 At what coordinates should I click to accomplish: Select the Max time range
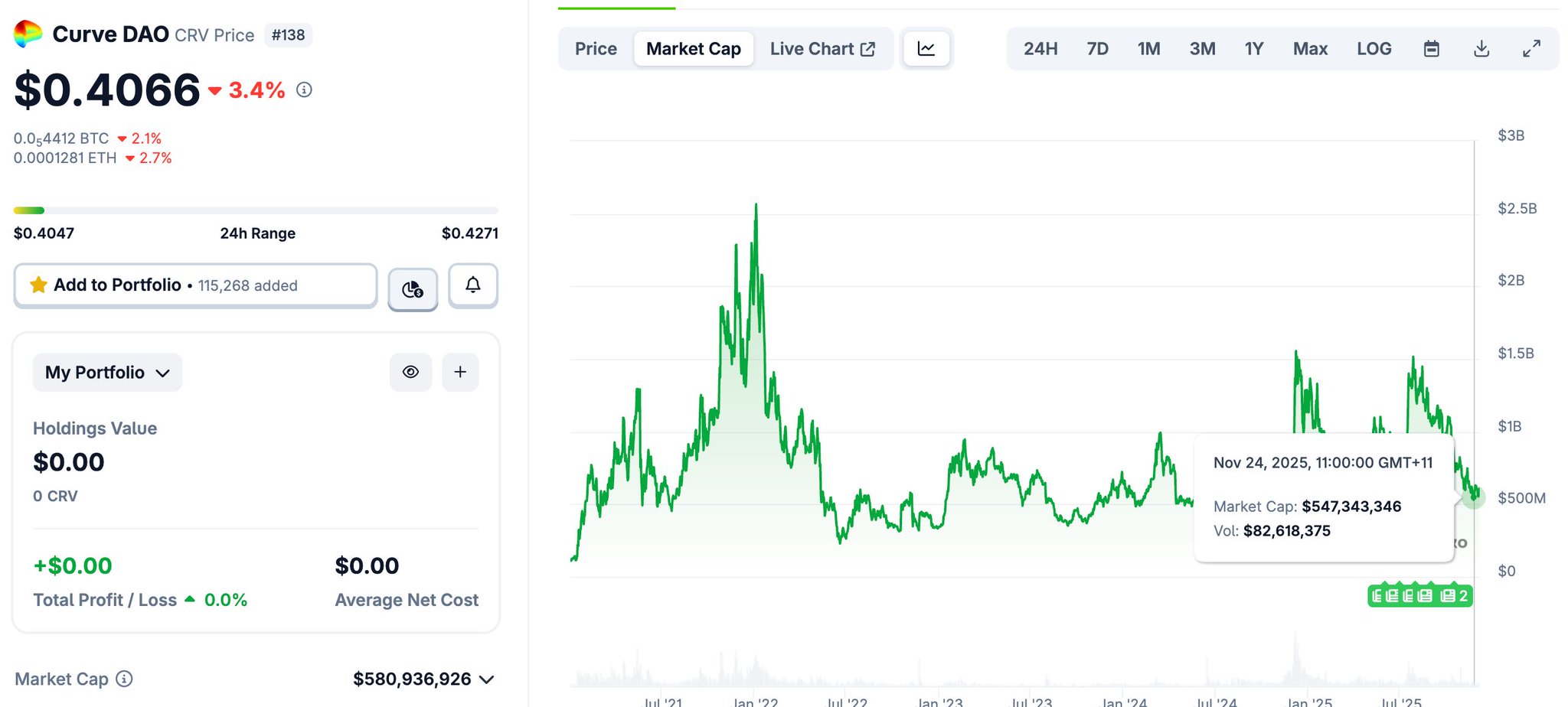[1310, 49]
